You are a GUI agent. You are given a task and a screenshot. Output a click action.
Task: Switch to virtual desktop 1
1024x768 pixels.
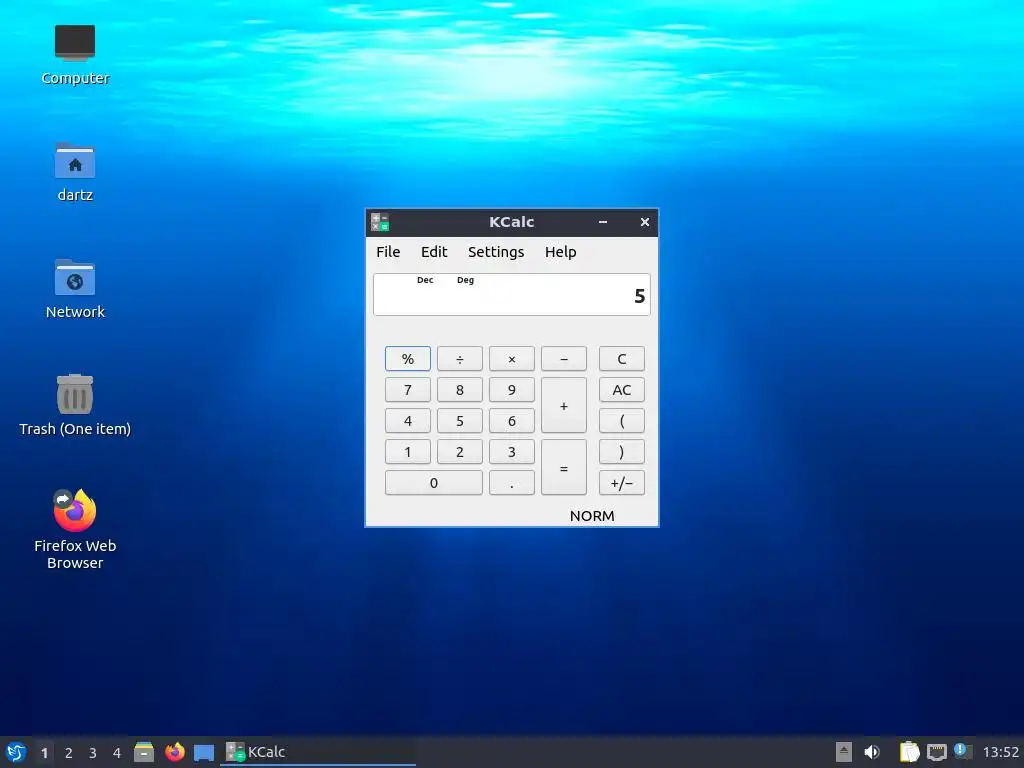(x=44, y=753)
